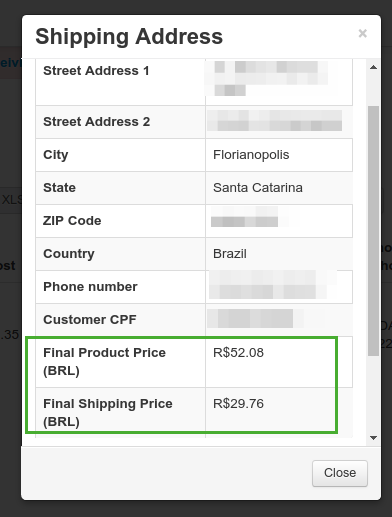
Task: Click the ZIP Code label
Action: pos(72,221)
